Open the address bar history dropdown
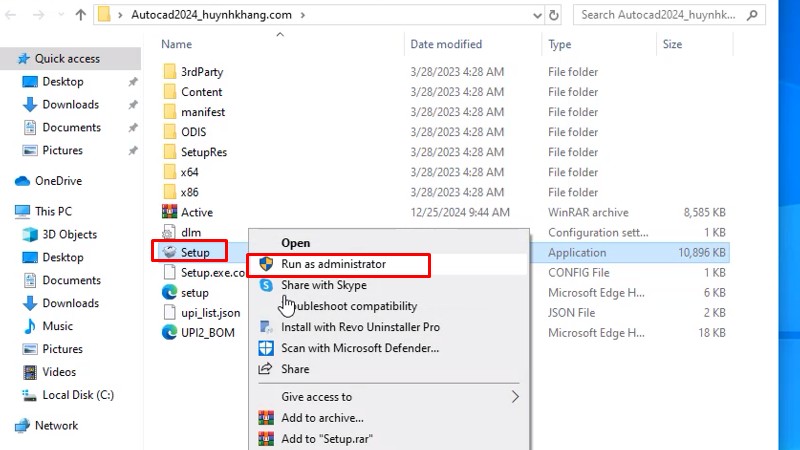Screen dimensions: 800x450 pyautogui.click(x=525, y=15)
